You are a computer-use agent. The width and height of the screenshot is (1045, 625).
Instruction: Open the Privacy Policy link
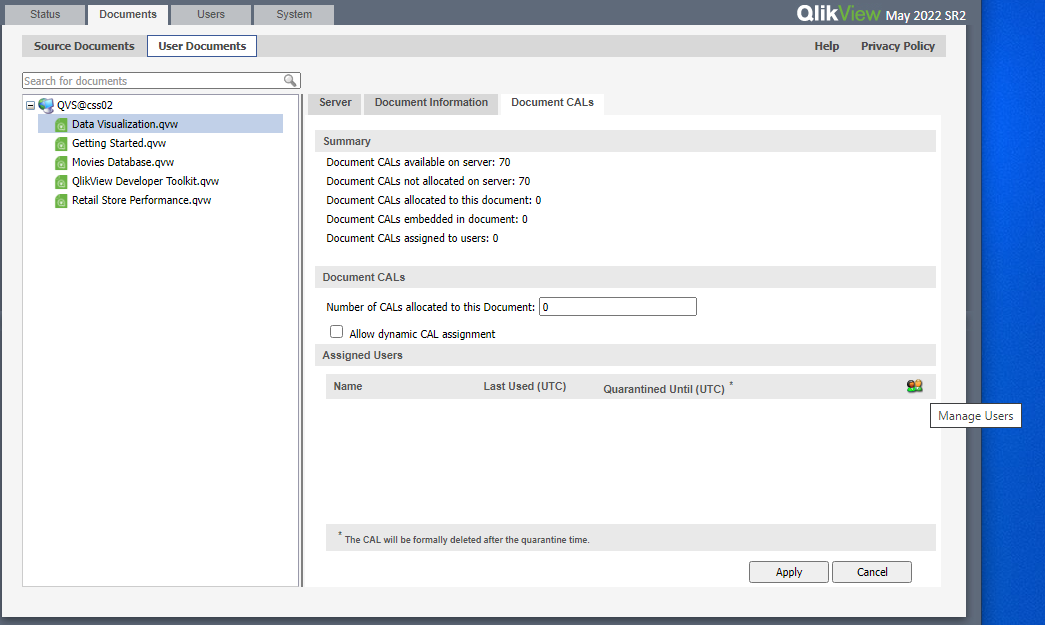click(898, 46)
